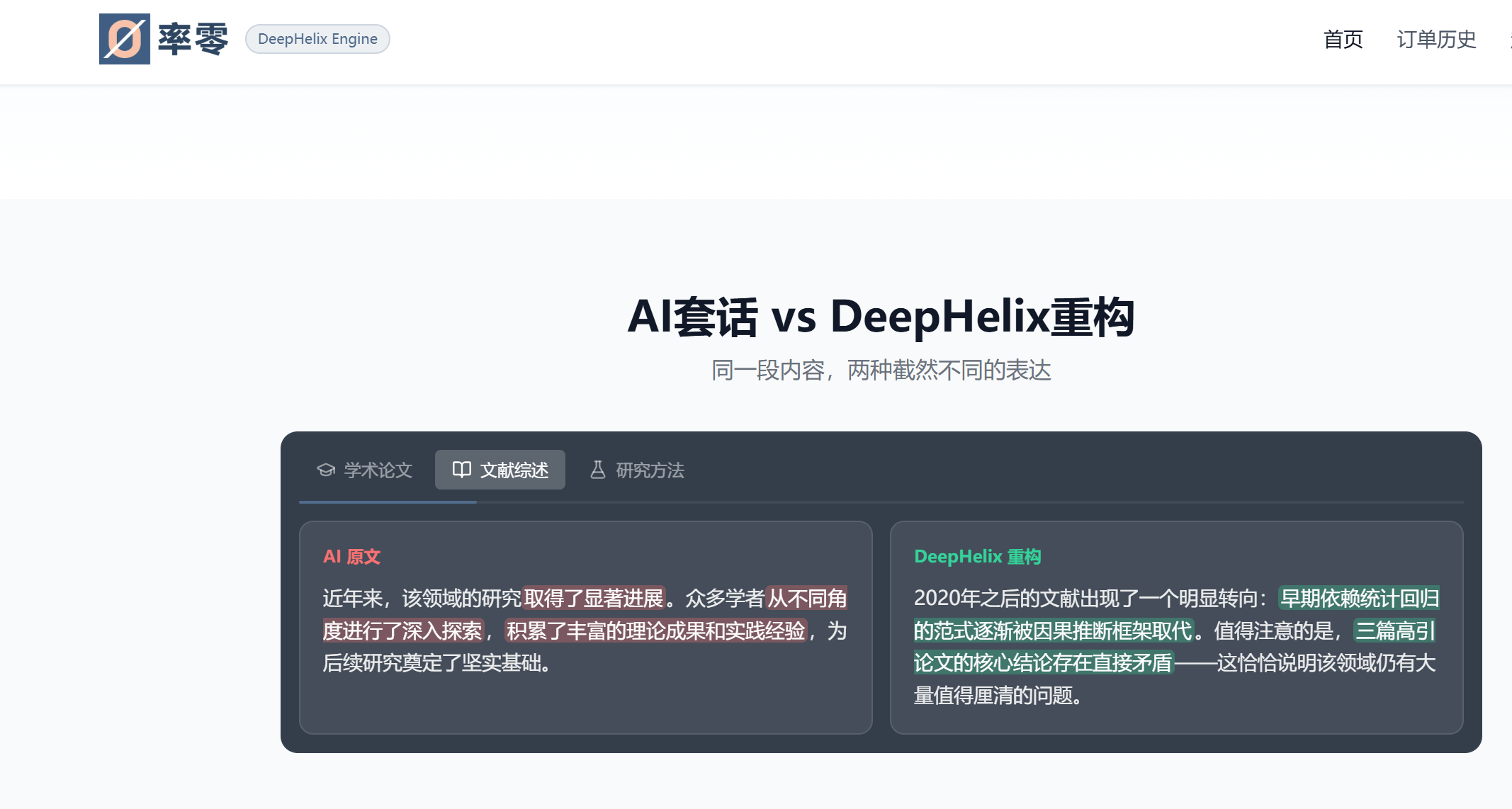This screenshot has width=1512, height=809.
Task: Click the 率零 brand name text
Action: click(193, 39)
